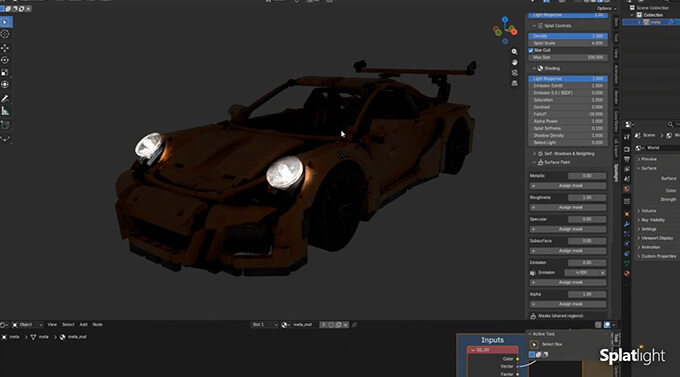This screenshot has width=680, height=377.
Task: Choose Invert selection mode in top-left header
Action: [x=21, y=9]
